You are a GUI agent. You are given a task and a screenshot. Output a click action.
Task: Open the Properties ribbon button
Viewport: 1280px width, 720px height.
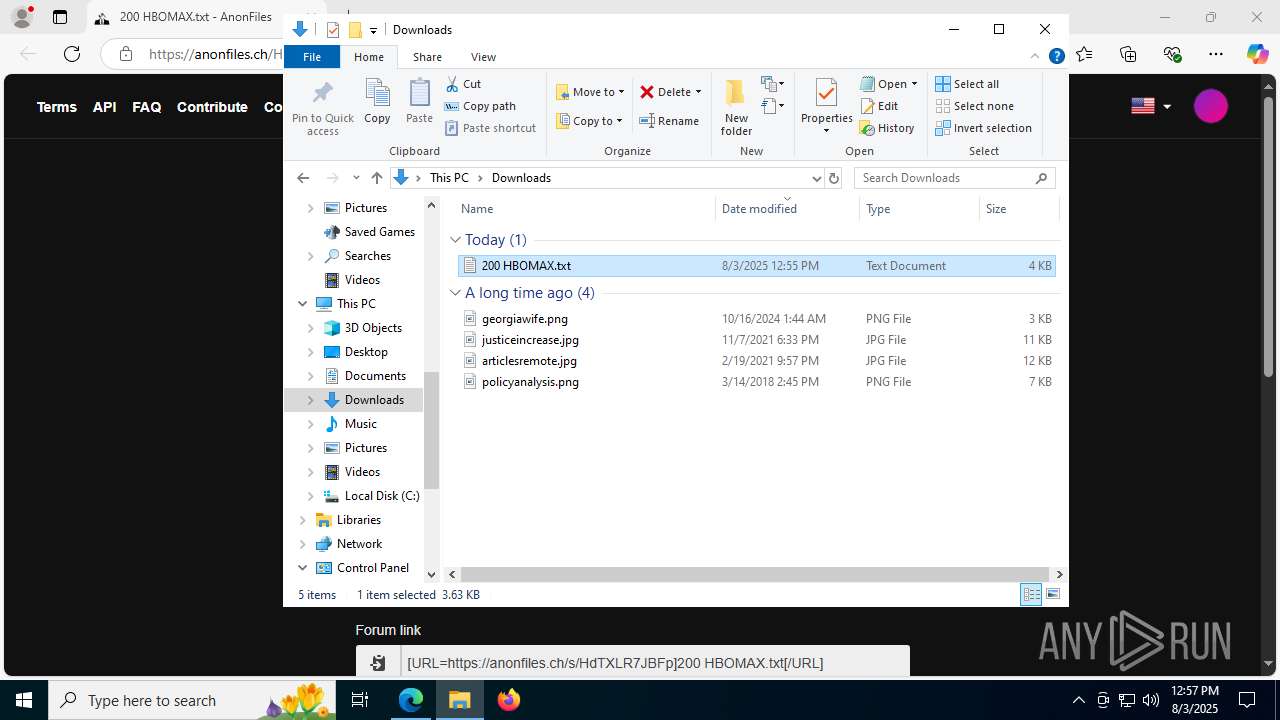[x=826, y=108]
